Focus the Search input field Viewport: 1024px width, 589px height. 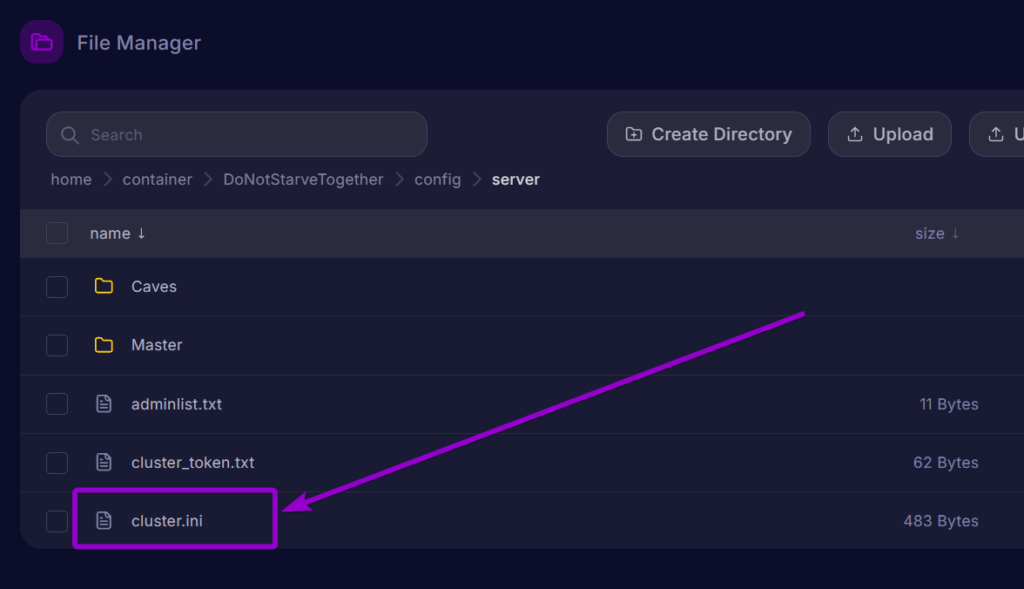(250, 135)
